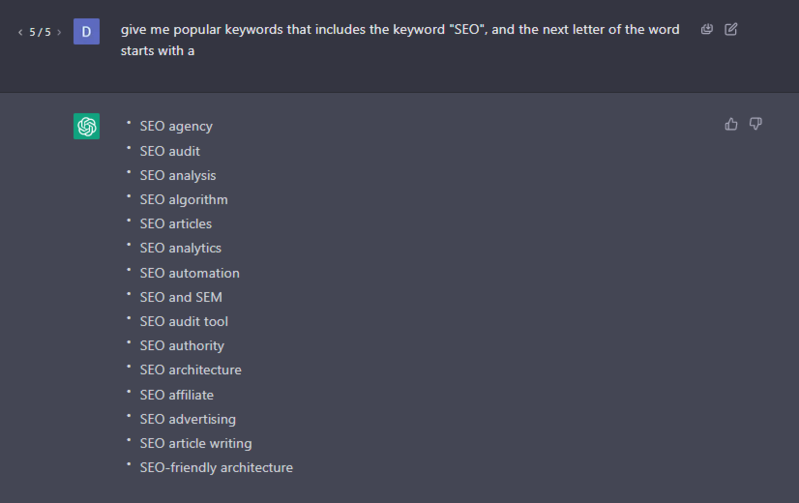This screenshot has height=503, width=799.
Task: Give the response a thumbs up
Action: [731, 124]
